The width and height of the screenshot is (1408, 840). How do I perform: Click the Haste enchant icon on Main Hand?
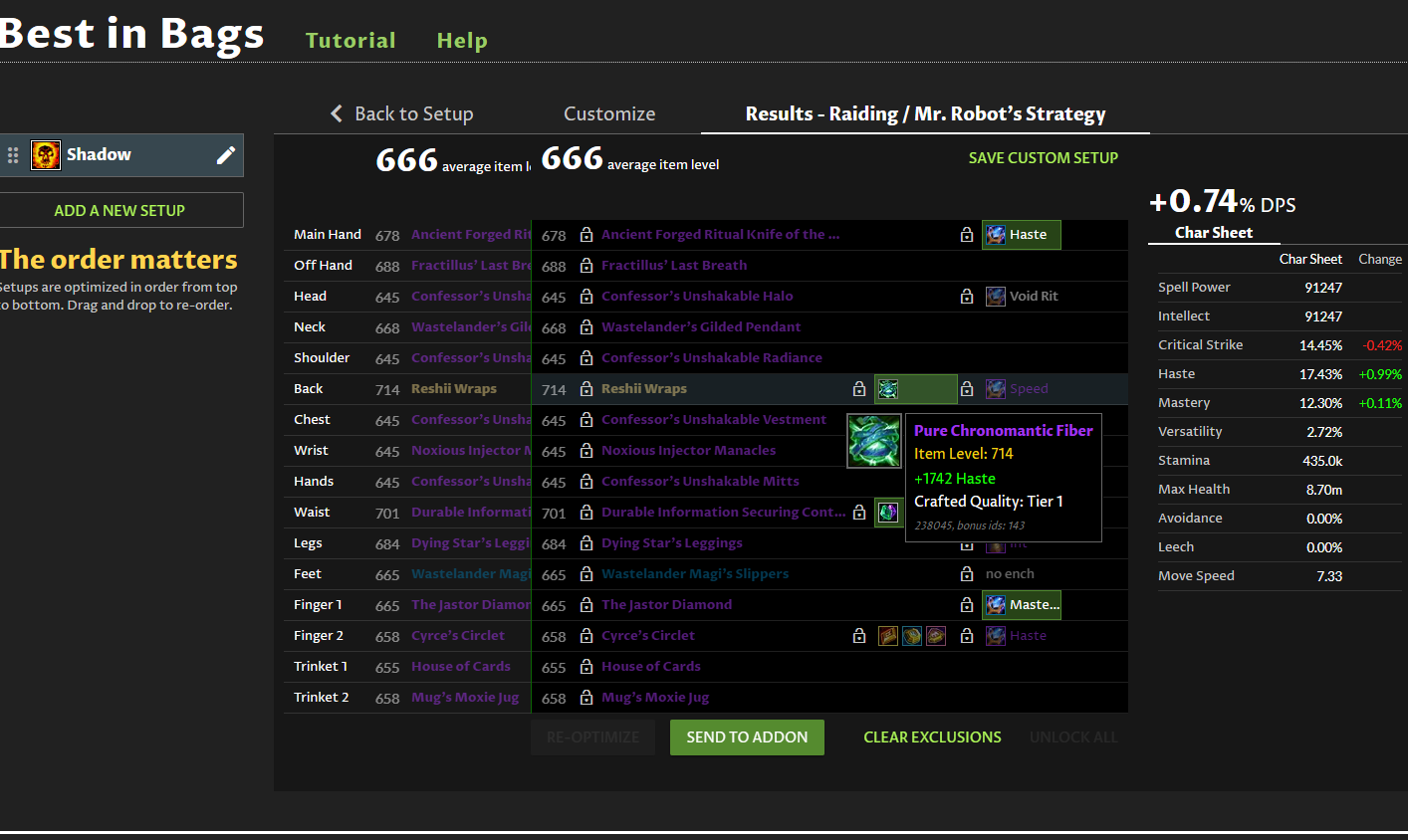pos(996,235)
